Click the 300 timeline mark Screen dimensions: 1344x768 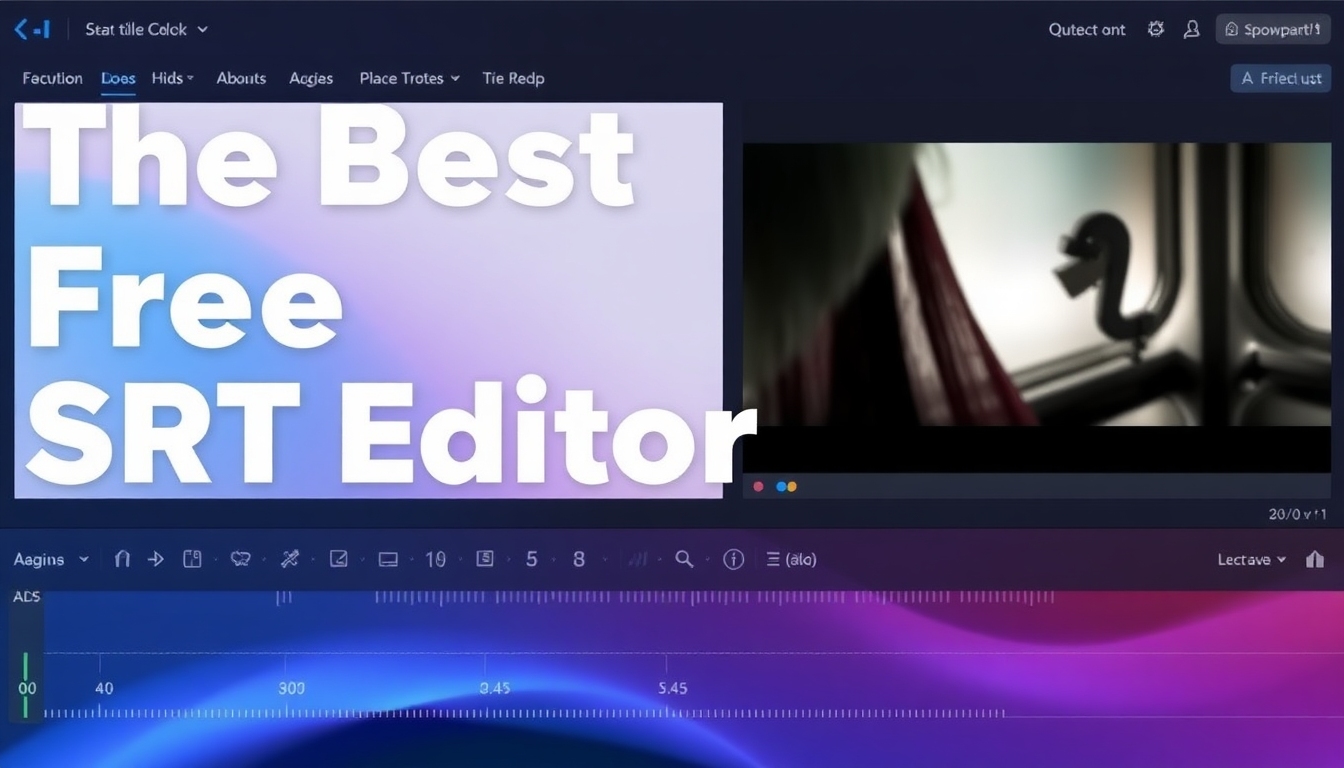[291, 688]
